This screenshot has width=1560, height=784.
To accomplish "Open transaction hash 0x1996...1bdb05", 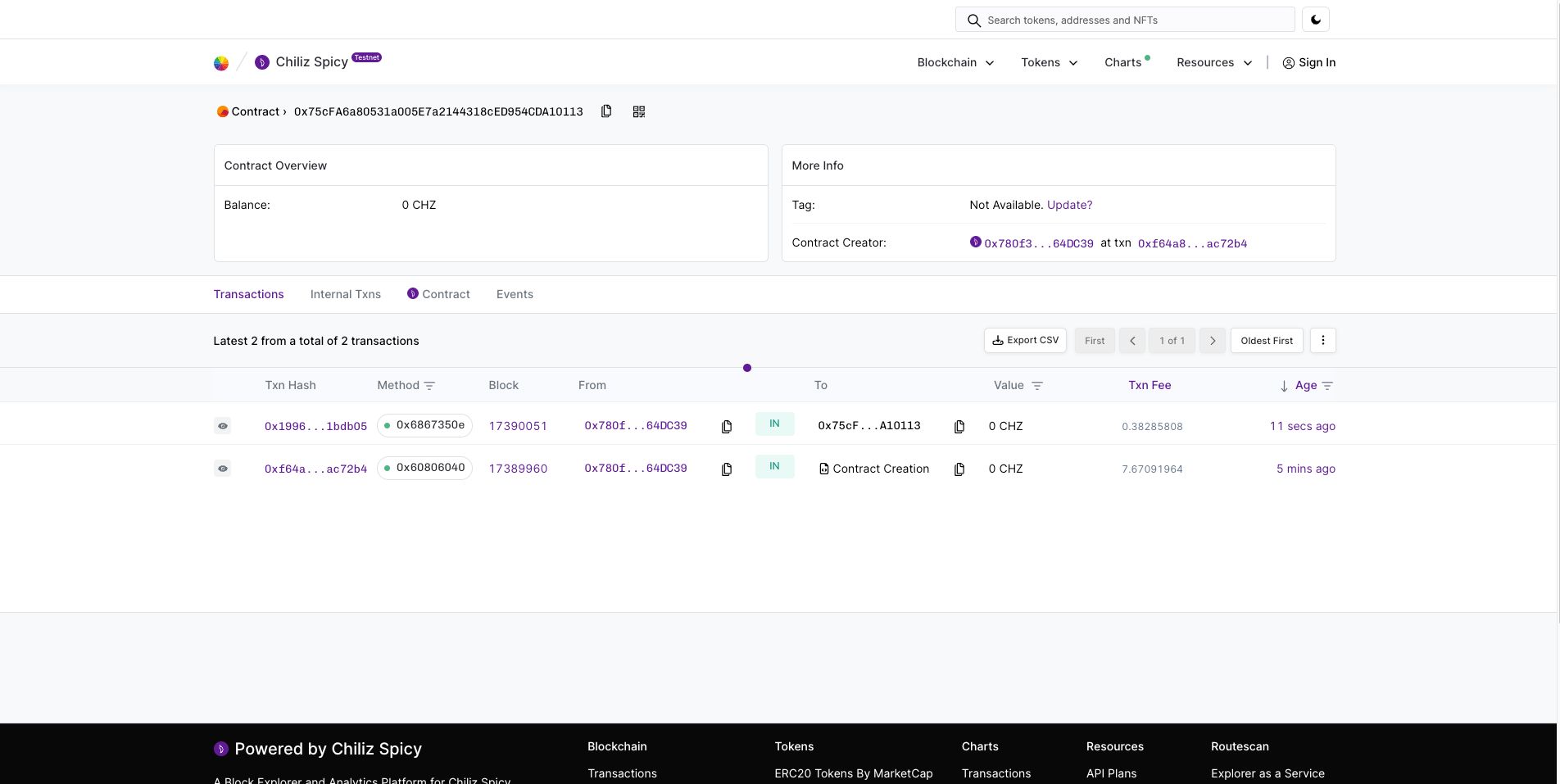I will point(315,426).
